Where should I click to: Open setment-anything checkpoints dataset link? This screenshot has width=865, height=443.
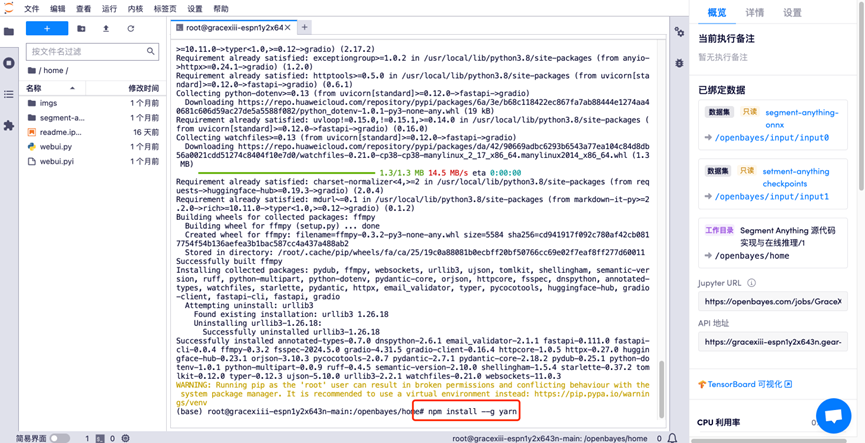[x=795, y=178]
